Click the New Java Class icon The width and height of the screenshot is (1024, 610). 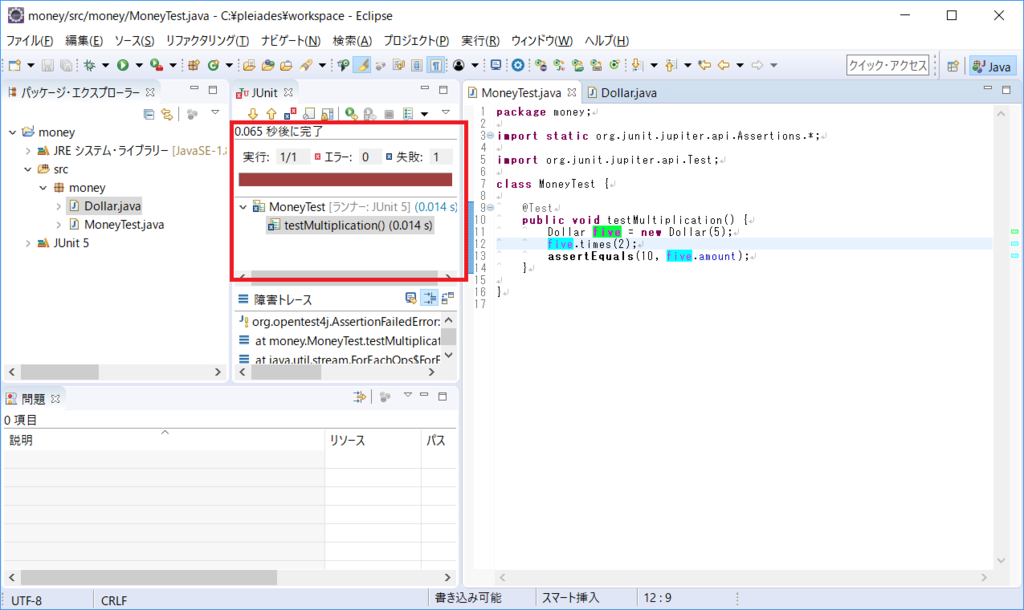(x=213, y=65)
